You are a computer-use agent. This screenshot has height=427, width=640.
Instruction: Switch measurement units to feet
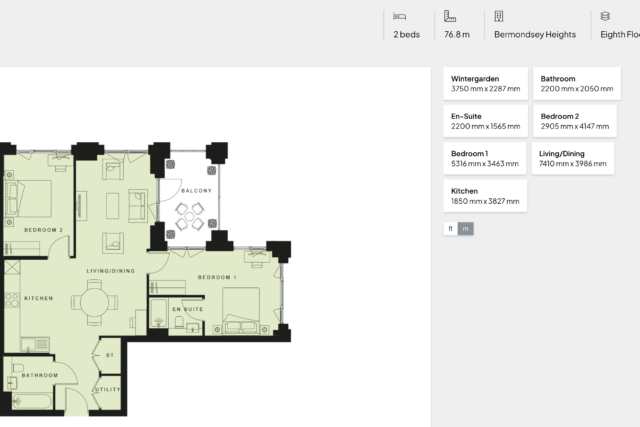451,228
